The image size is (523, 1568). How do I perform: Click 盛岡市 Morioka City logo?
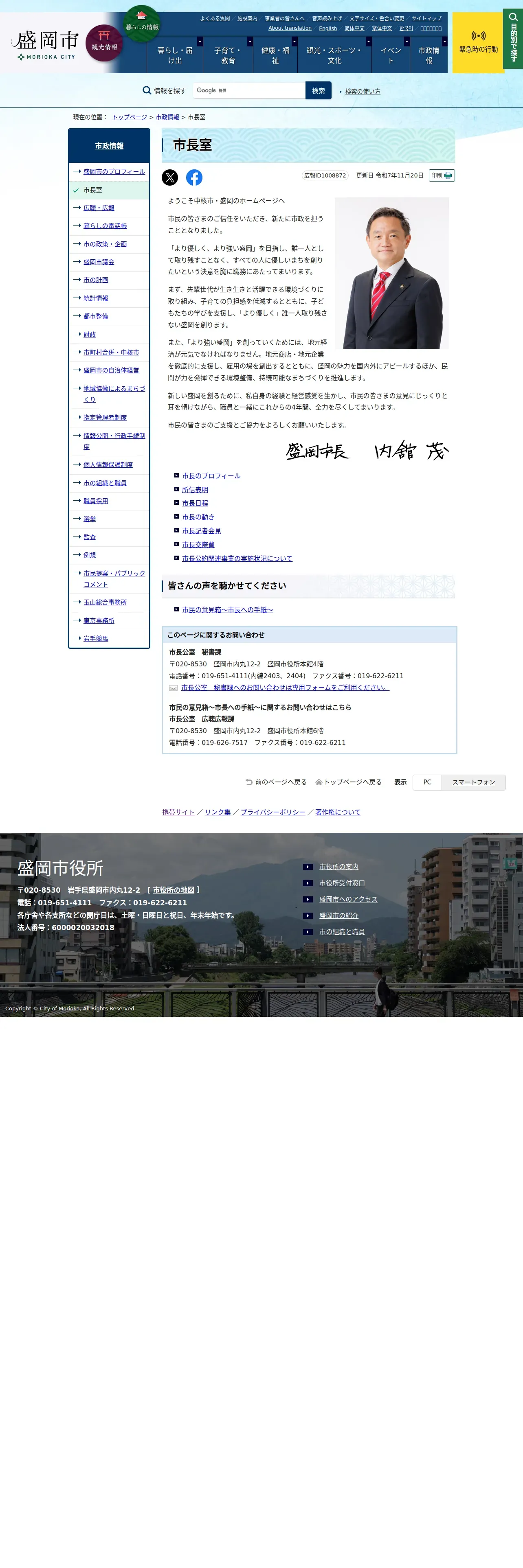point(46,46)
